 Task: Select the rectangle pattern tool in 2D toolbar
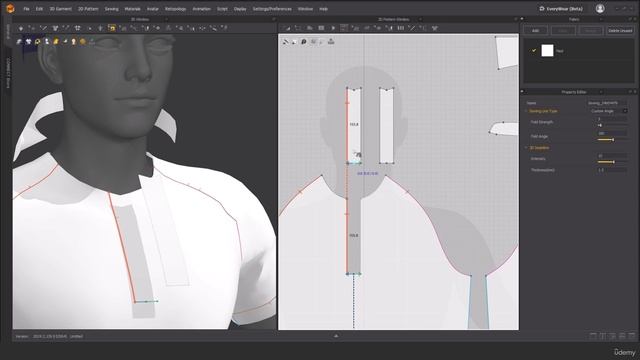point(321,28)
